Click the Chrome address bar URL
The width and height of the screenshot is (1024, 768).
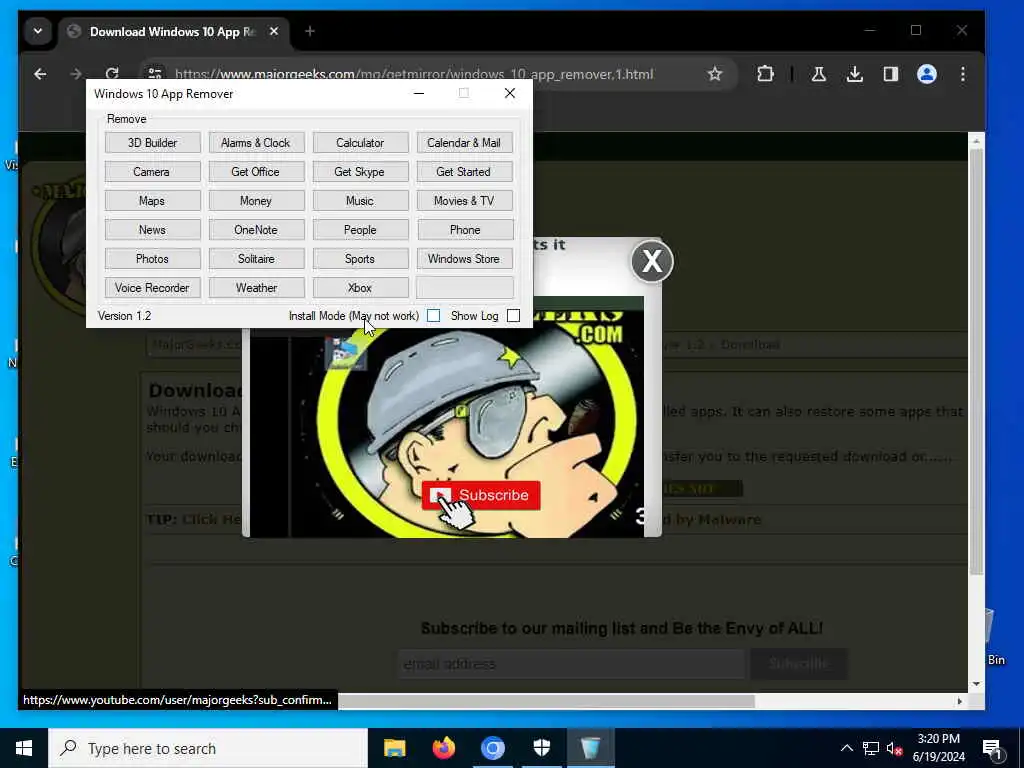(414, 74)
